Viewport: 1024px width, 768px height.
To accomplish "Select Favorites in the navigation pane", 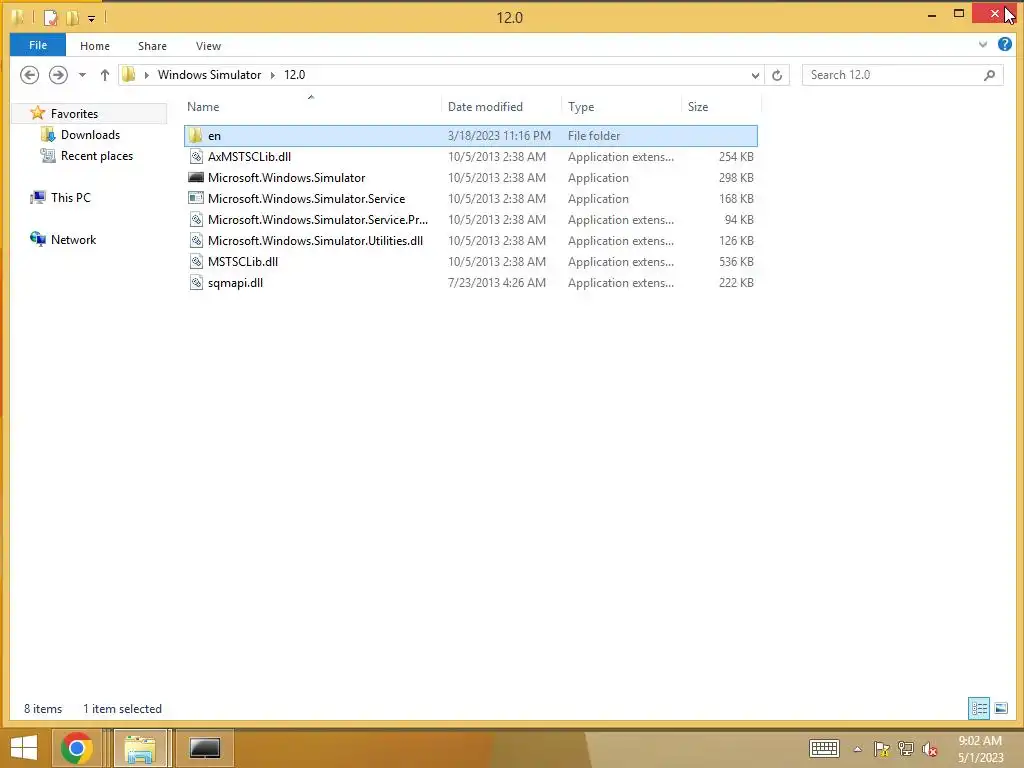I will (74, 114).
